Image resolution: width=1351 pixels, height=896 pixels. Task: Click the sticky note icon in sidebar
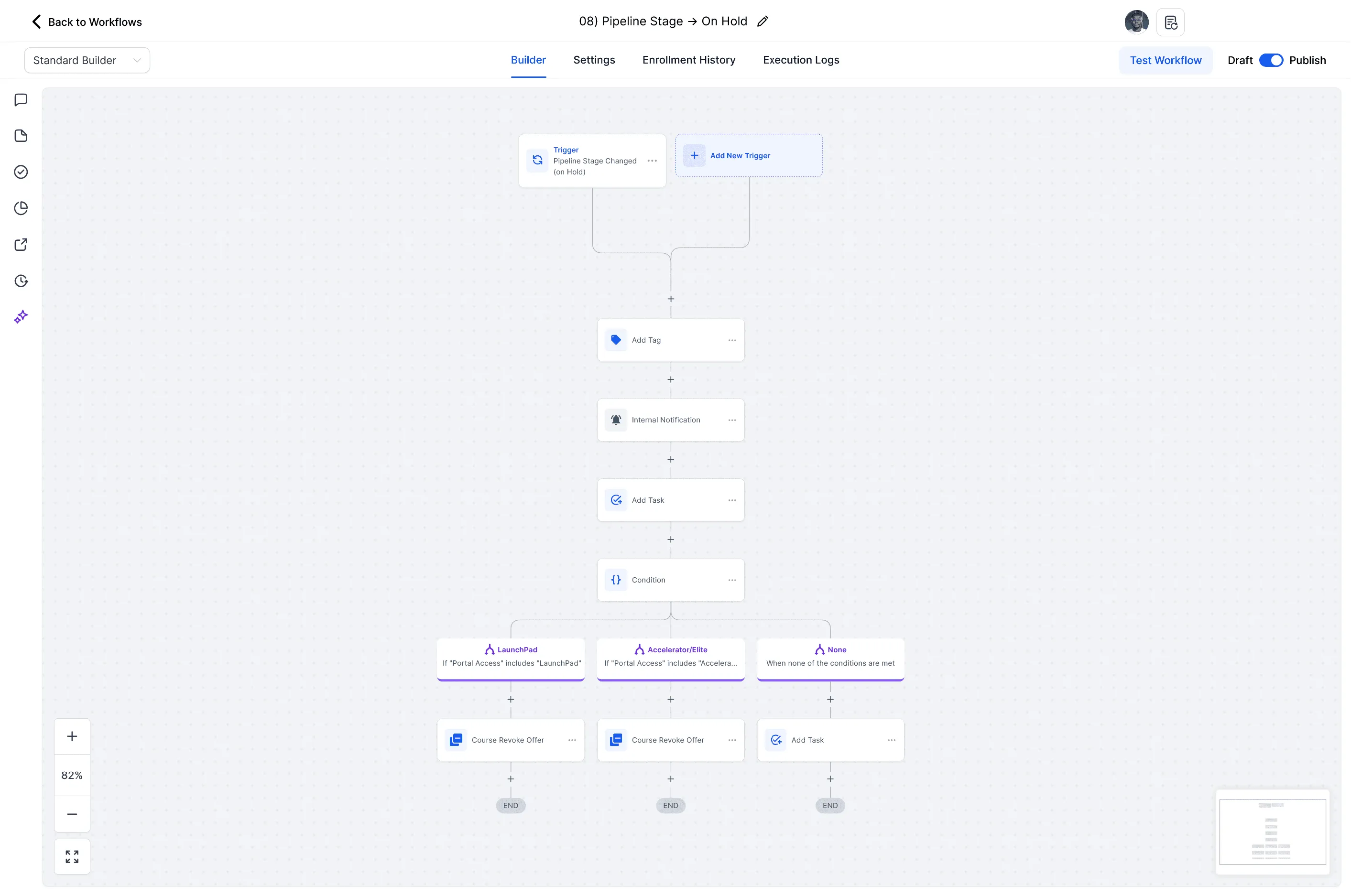coord(21,136)
